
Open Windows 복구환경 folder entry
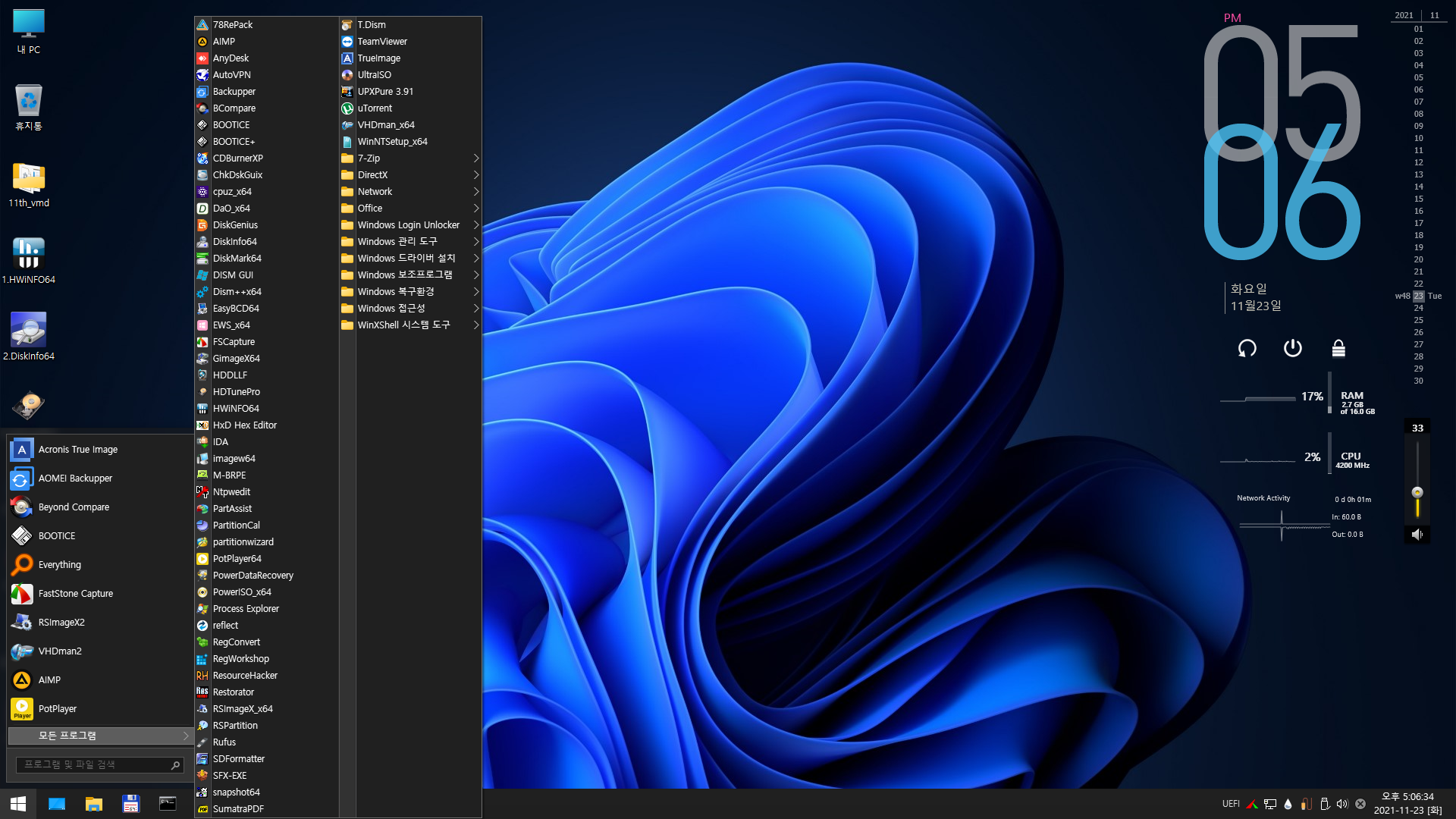[410, 292]
